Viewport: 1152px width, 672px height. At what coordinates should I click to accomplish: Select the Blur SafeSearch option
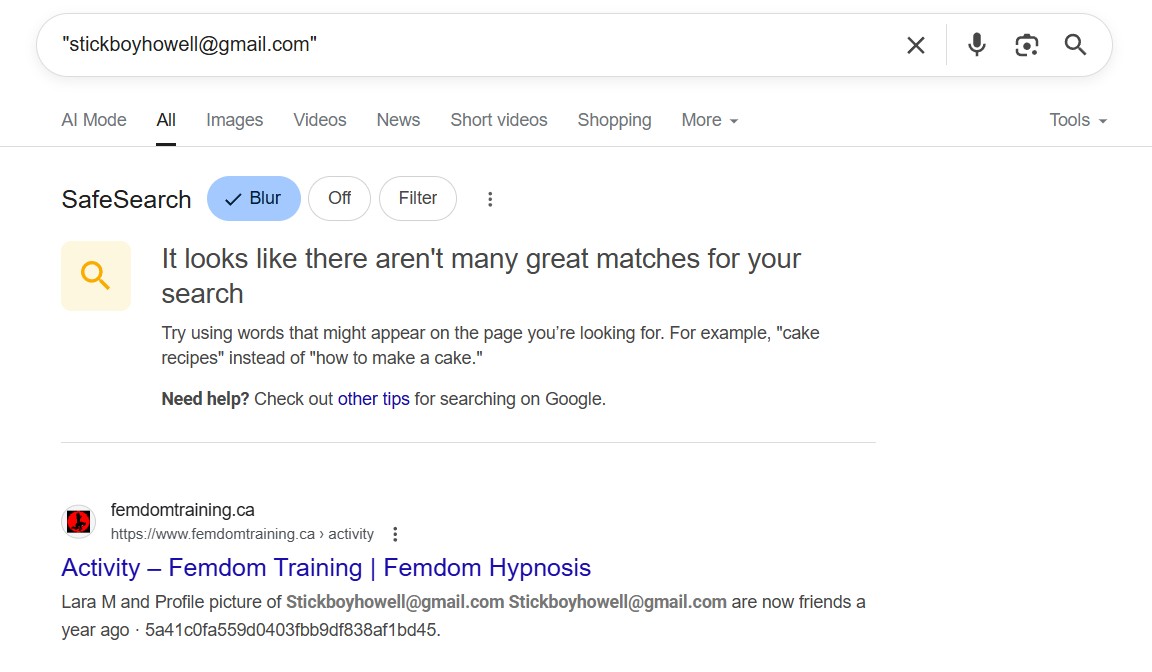254,199
